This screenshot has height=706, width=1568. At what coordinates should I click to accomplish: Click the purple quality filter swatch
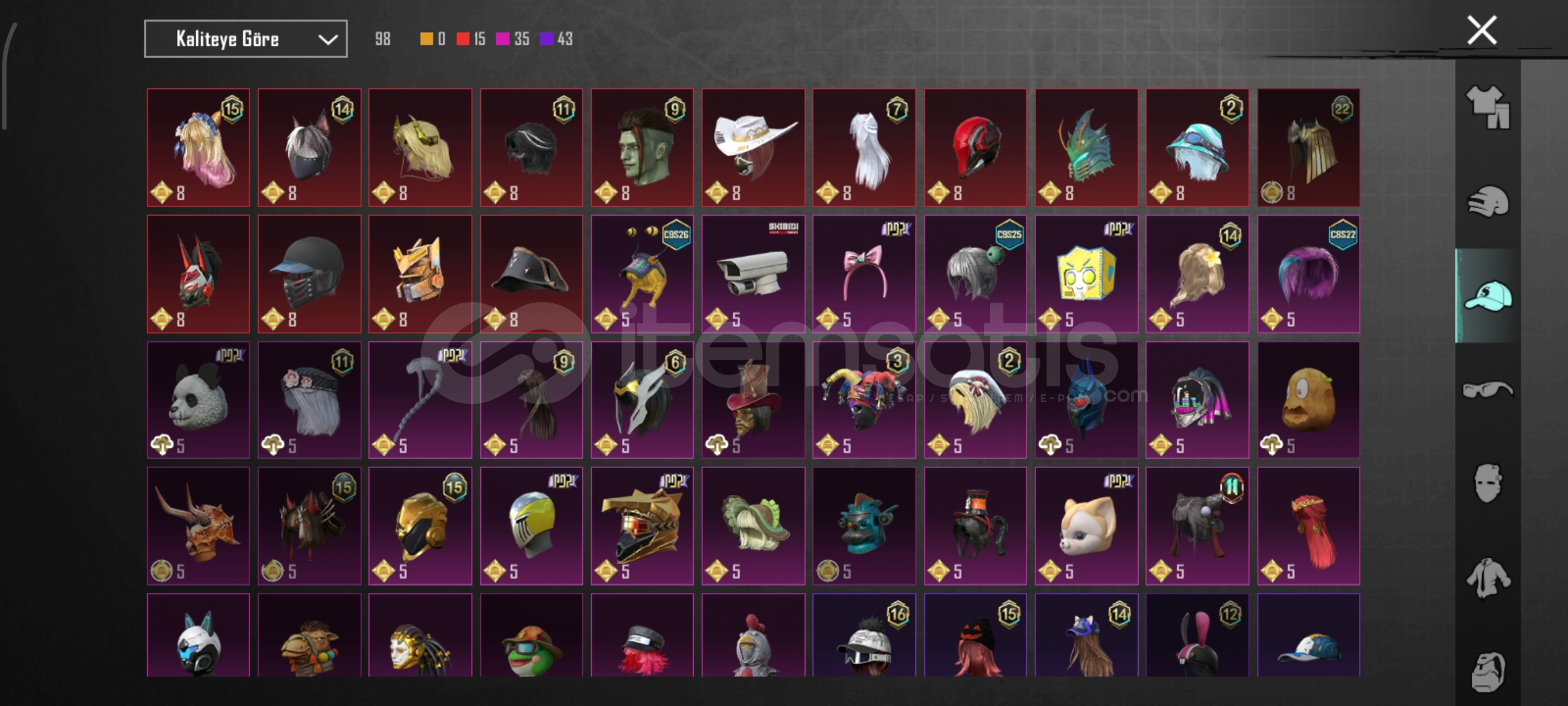click(546, 39)
